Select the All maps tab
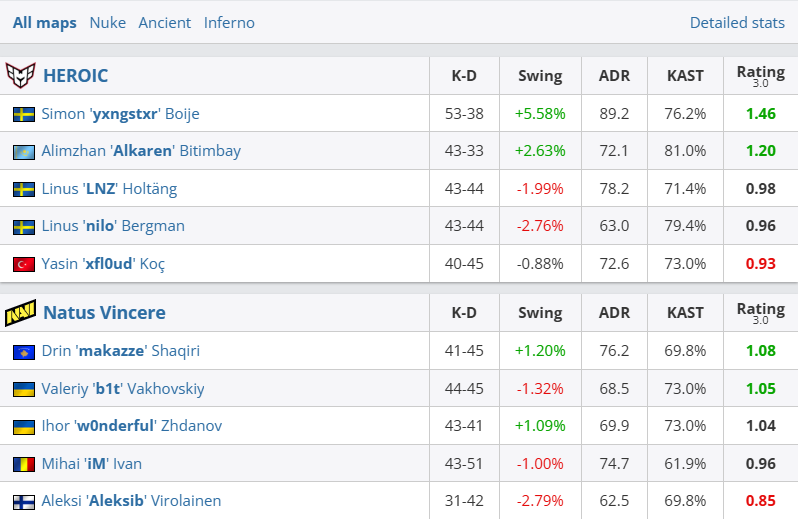Image resolution: width=798 pixels, height=519 pixels. 45,22
